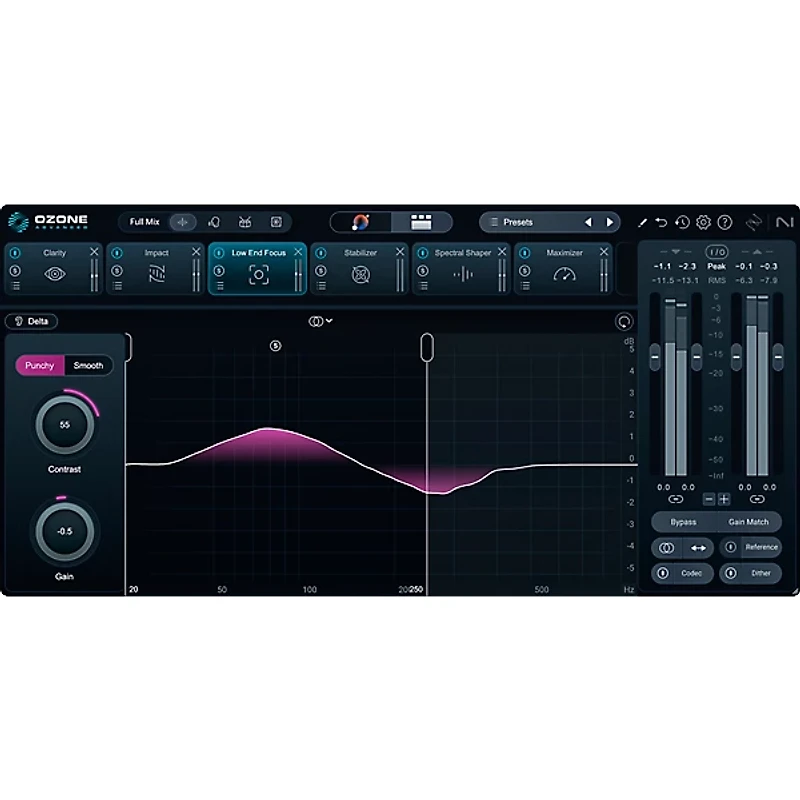The image size is (800, 800).
Task: Open Clarity module preset list icon
Action: coord(16,286)
